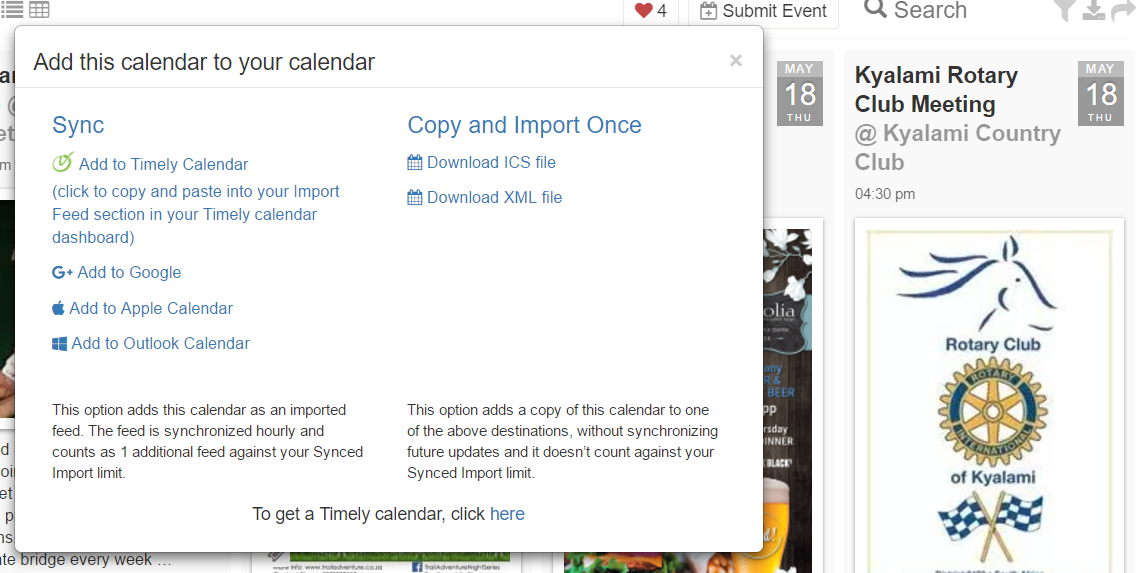The width and height of the screenshot is (1140, 573).
Task: Click the red heart favorites icon
Action: click(643, 10)
